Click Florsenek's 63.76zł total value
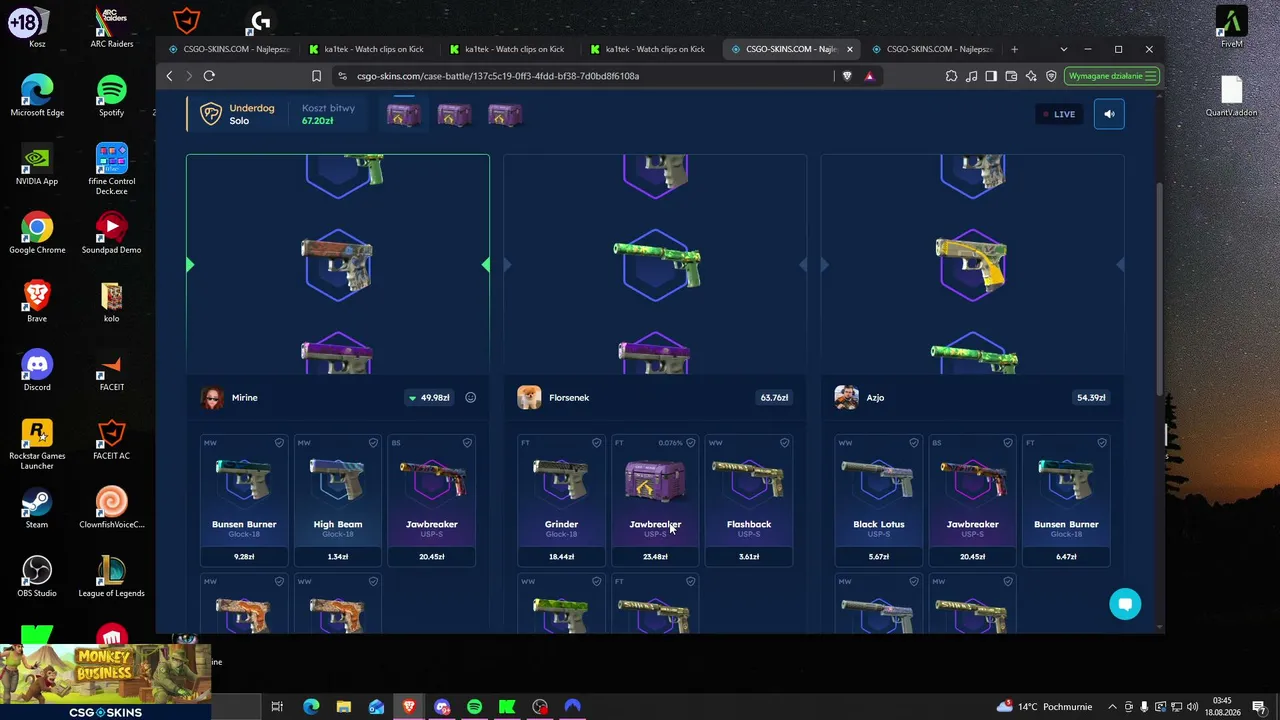 [x=774, y=398]
